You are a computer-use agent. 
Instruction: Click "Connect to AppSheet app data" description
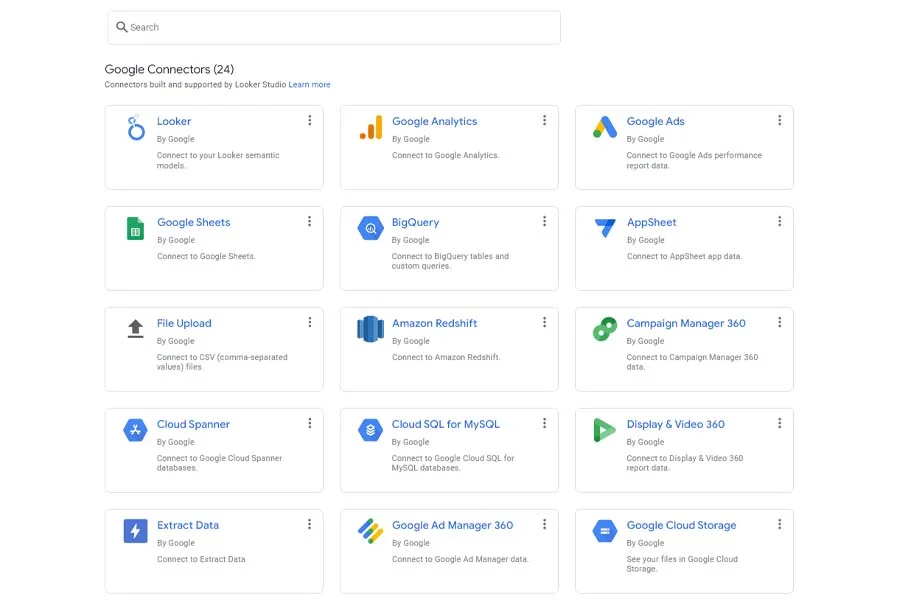click(684, 256)
